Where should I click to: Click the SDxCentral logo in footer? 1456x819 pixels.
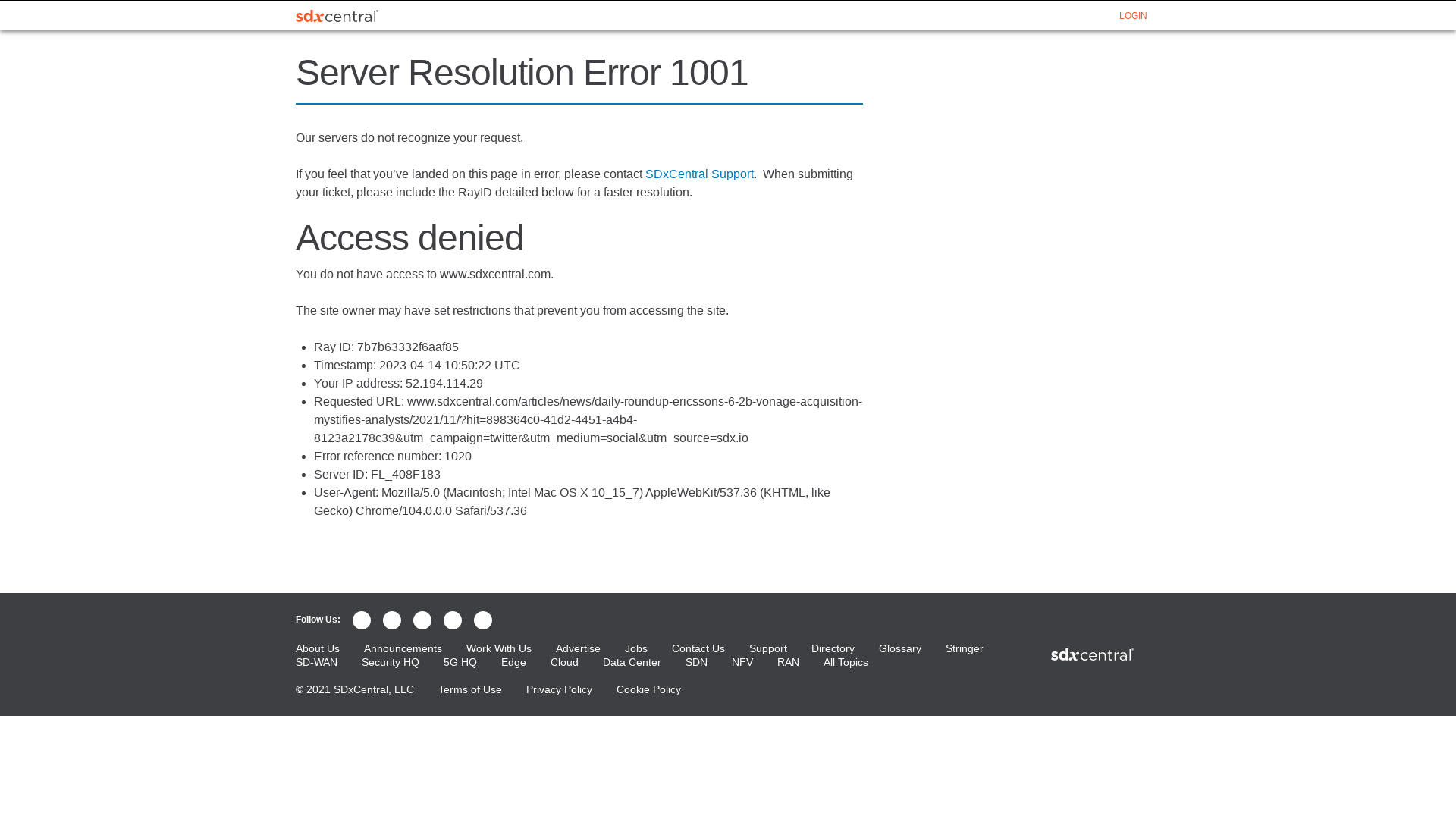(1092, 654)
